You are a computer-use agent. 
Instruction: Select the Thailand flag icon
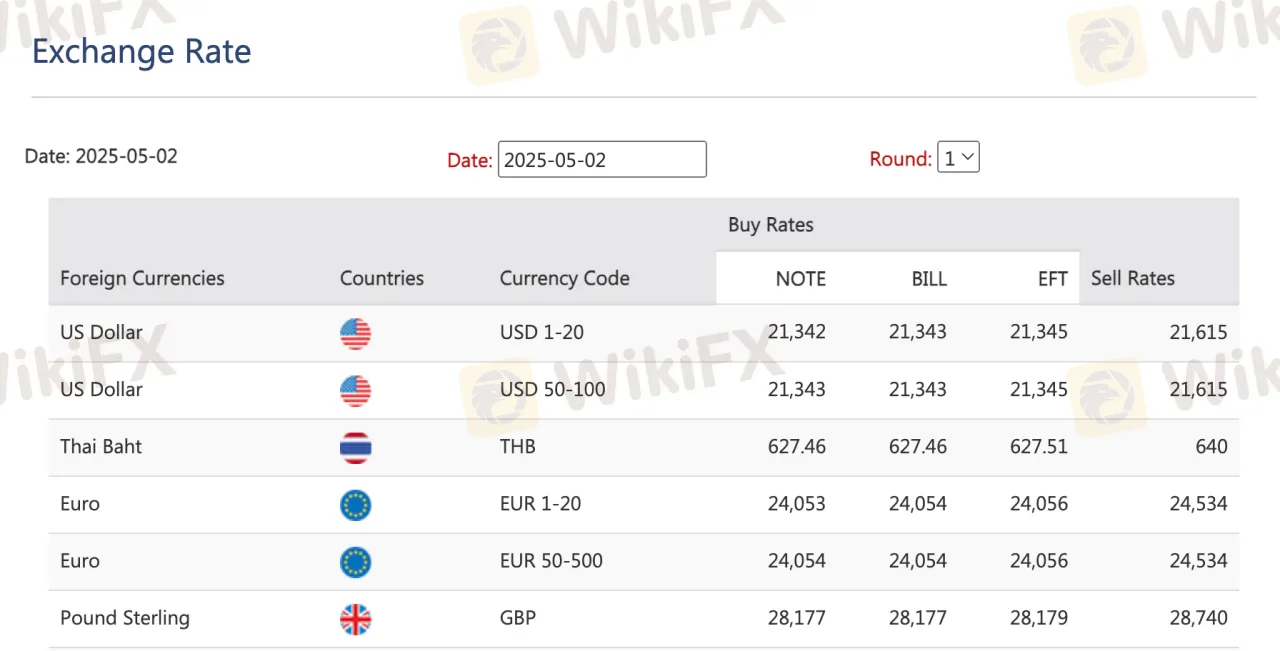coord(355,447)
